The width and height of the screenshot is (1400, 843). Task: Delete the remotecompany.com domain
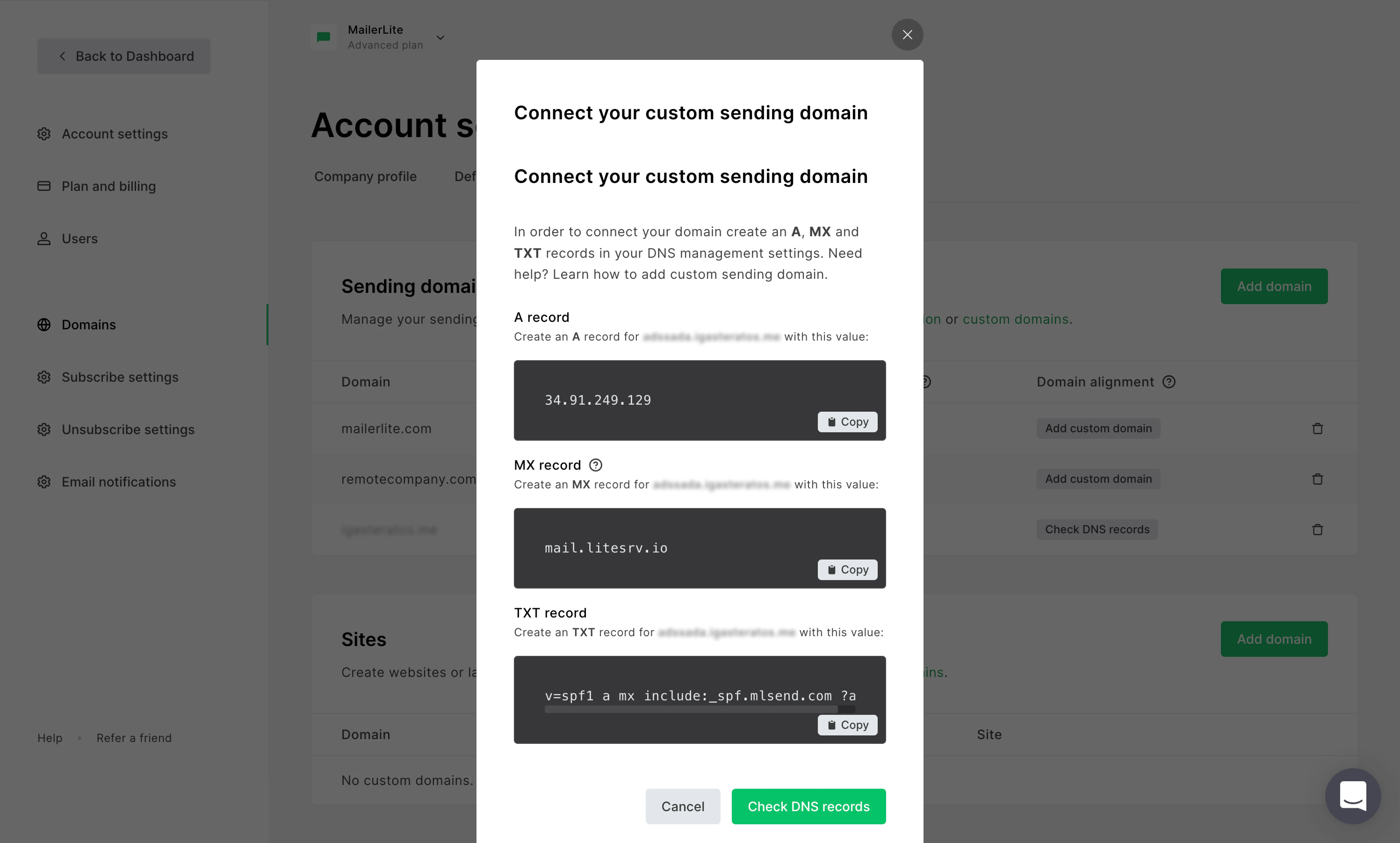1317,480
